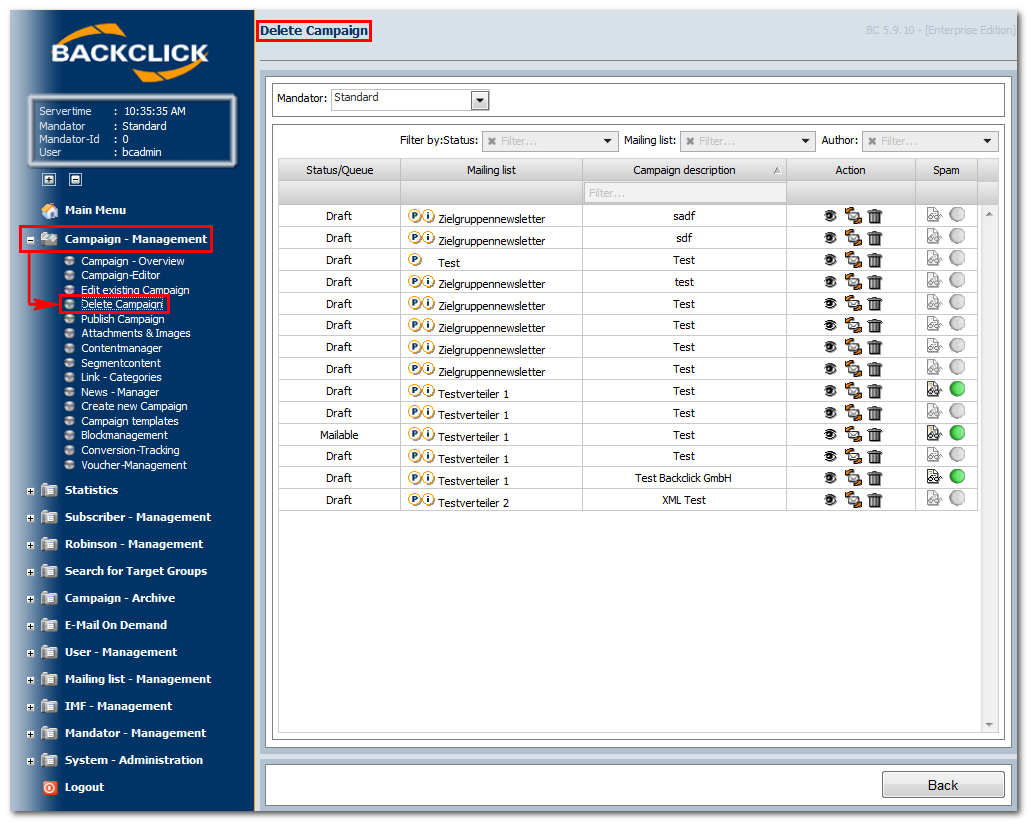Viewport: 1028px width, 822px height.
Task: Open spam report document for Test Backclick GmbH
Action: click(x=934, y=477)
